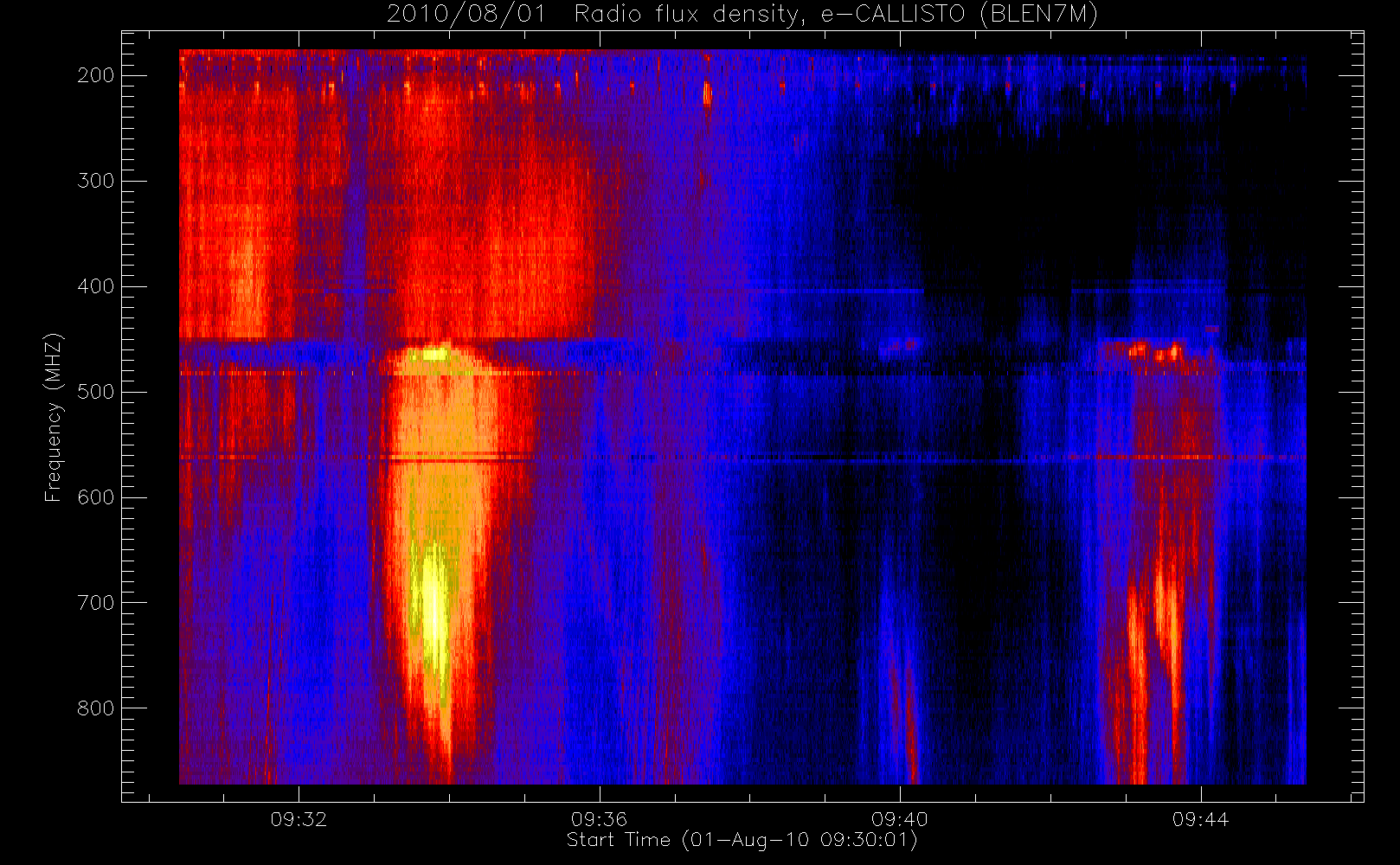Viewport: 1400px width, 865px height.
Task: Select the 600 frequency tick label
Action: 95,497
